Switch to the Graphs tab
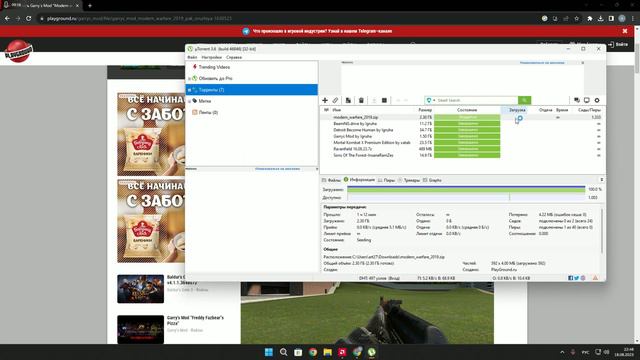This screenshot has height=360, width=640. click(432, 180)
